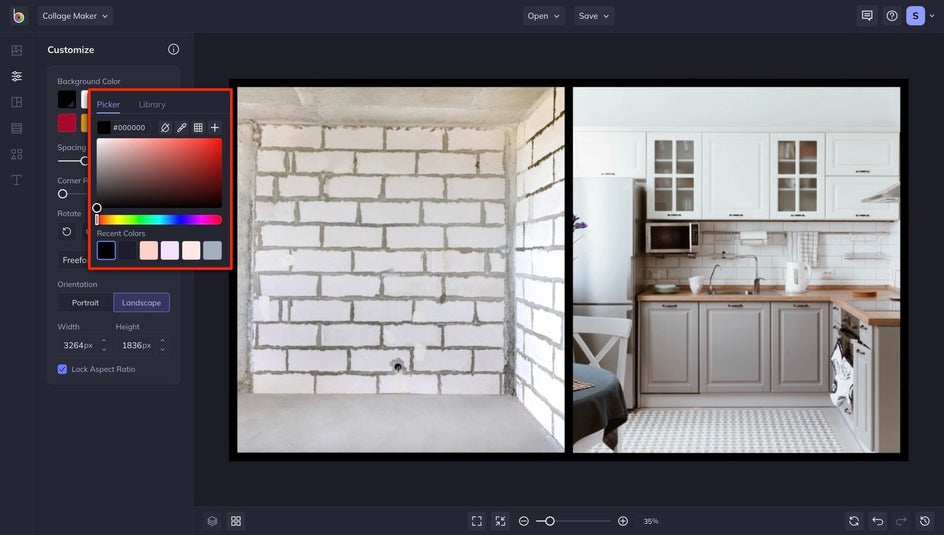Screen dimensions: 944x535
Task: Select the lavender recent color swatch
Action: (170, 250)
